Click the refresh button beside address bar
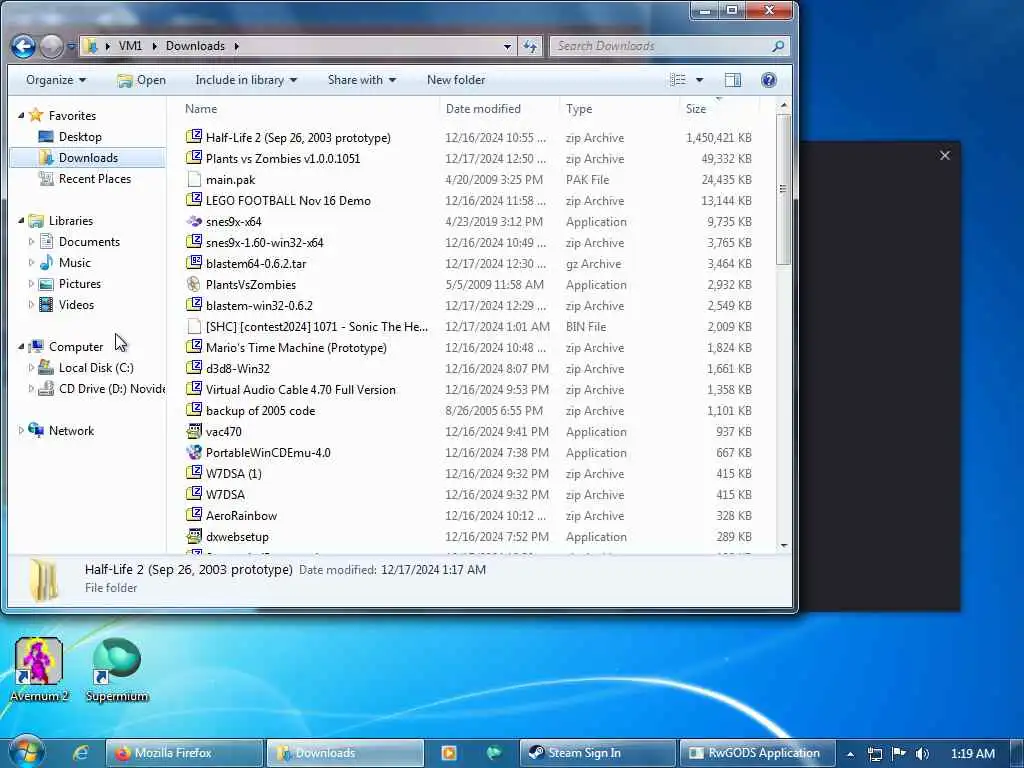This screenshot has width=1024, height=768. tap(530, 46)
